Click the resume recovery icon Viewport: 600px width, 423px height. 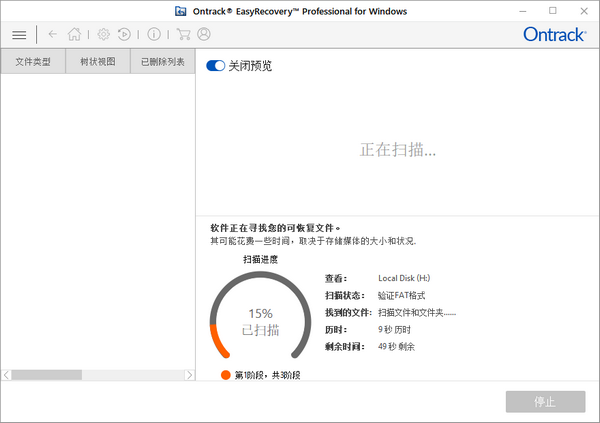click(x=124, y=34)
